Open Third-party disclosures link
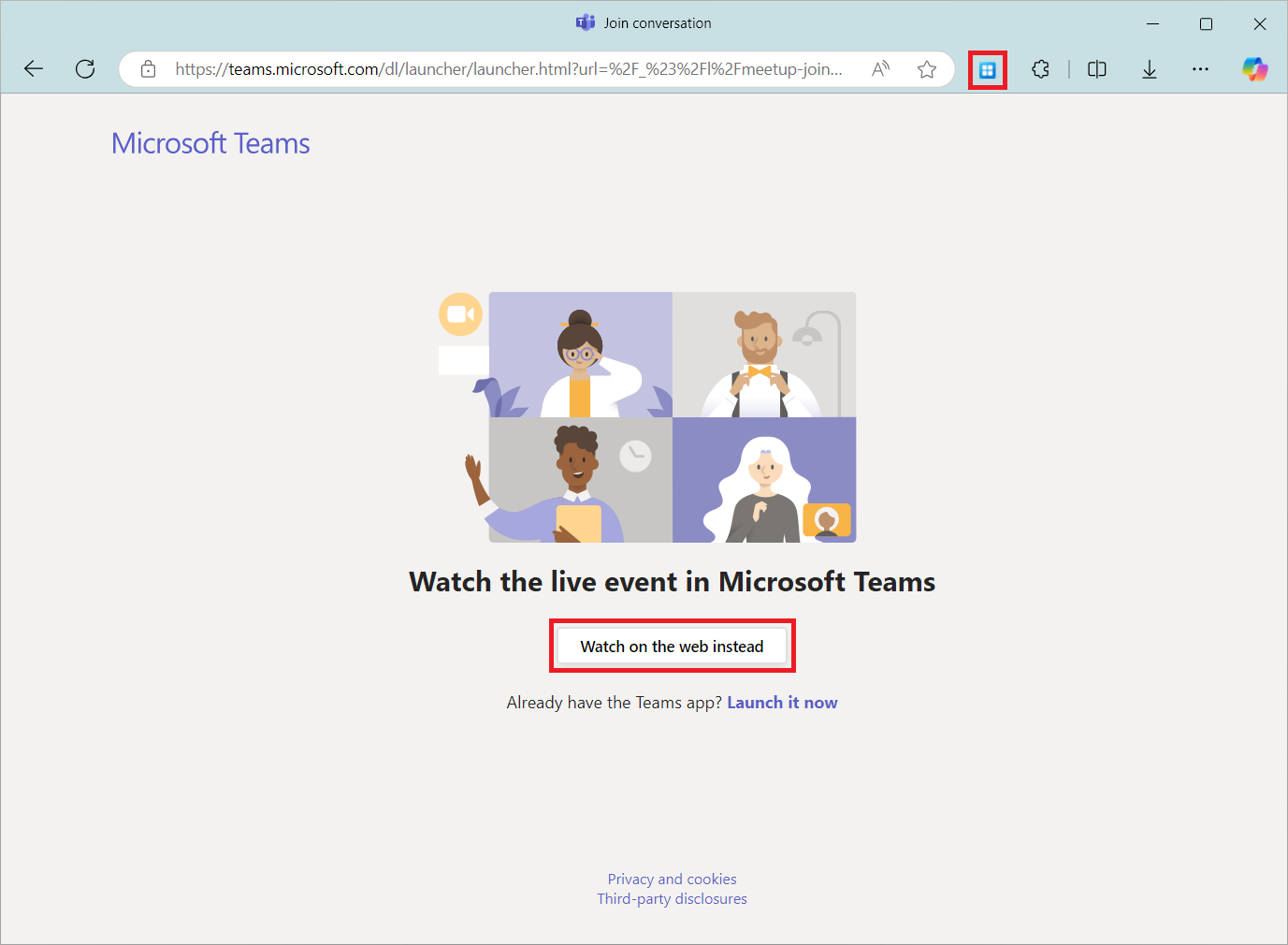Viewport: 1288px width, 945px height. [673, 899]
